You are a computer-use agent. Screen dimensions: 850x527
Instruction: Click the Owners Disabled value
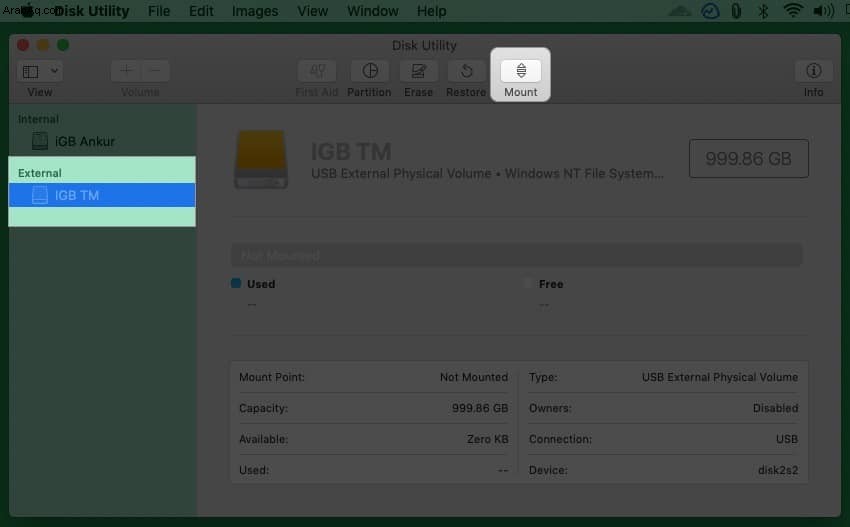(x=775, y=408)
